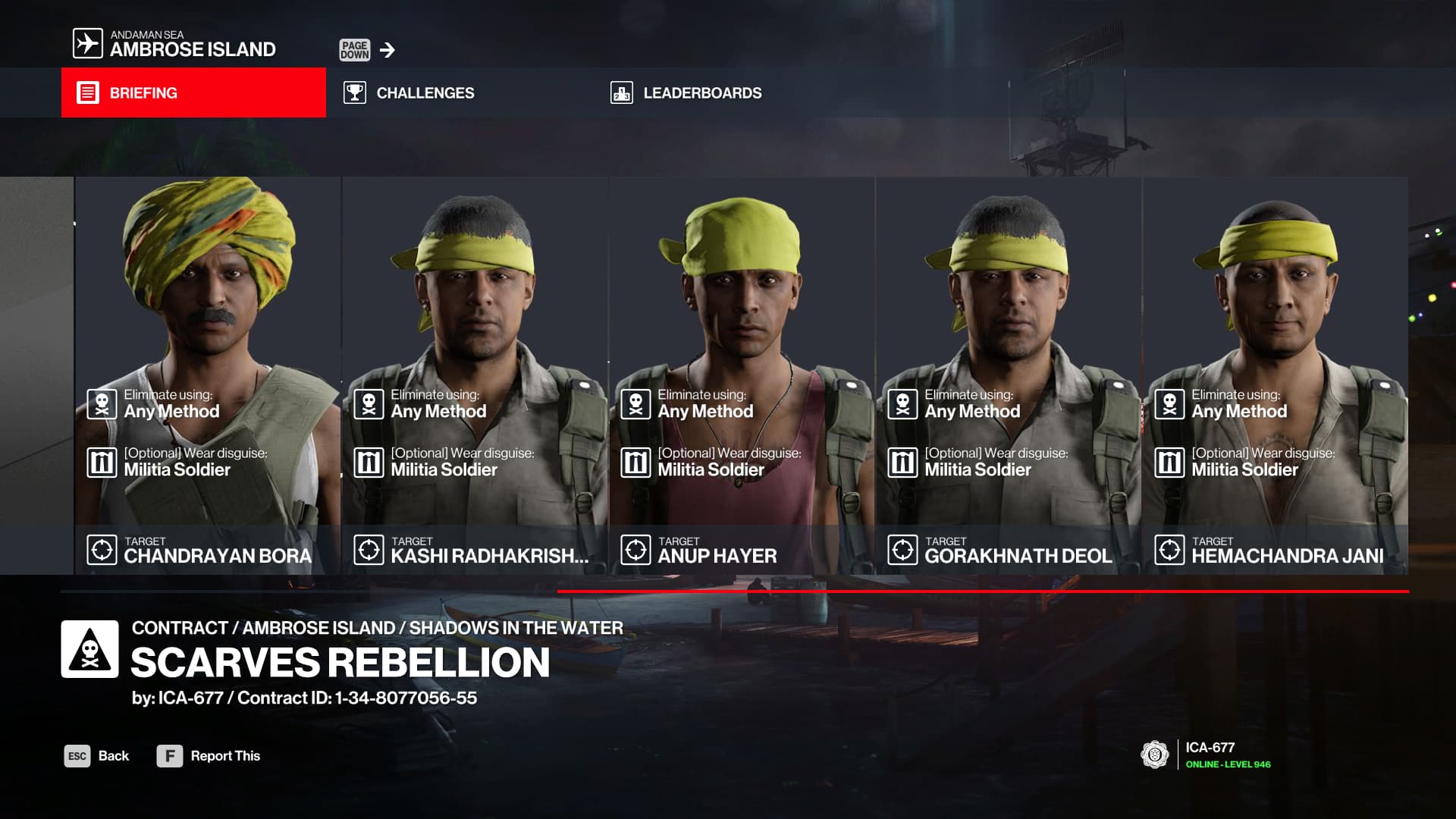1456x819 pixels.
Task: Click Hemachandra Jani's skull elimination icon
Action: click(x=1169, y=404)
